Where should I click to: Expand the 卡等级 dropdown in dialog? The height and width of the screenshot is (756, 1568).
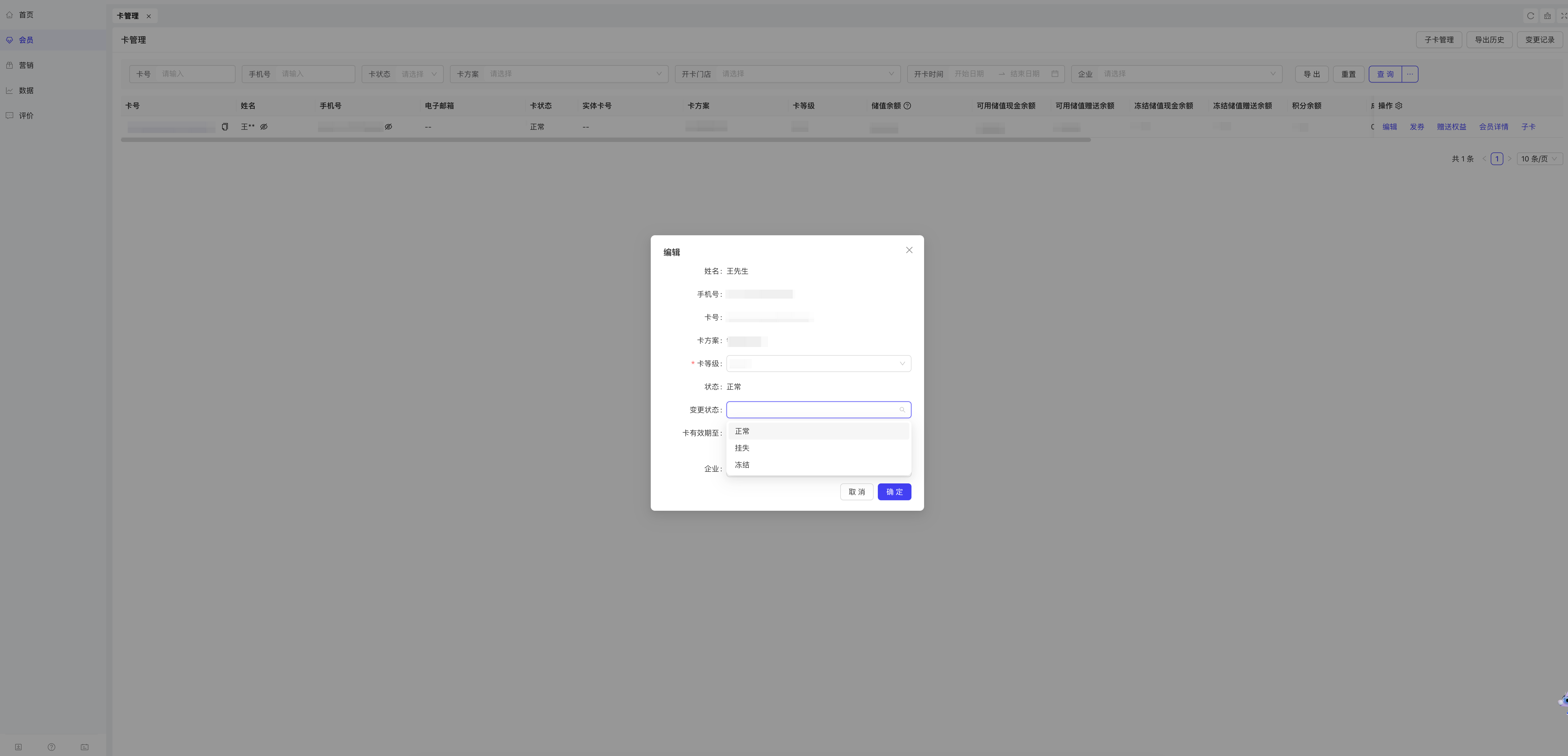click(x=818, y=363)
